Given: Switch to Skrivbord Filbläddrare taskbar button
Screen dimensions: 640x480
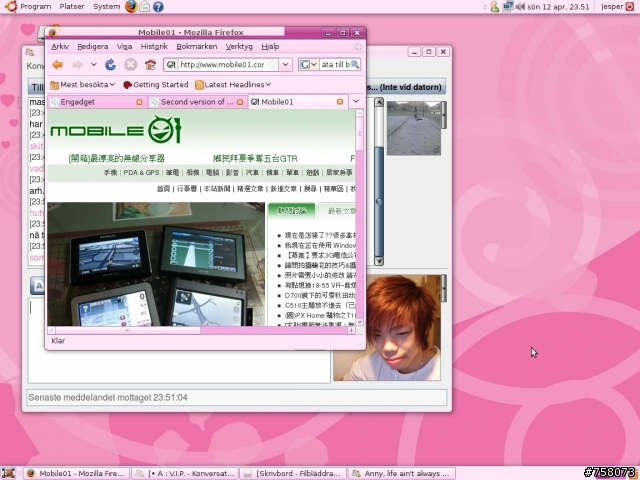Looking at the screenshot, I should tap(293, 473).
